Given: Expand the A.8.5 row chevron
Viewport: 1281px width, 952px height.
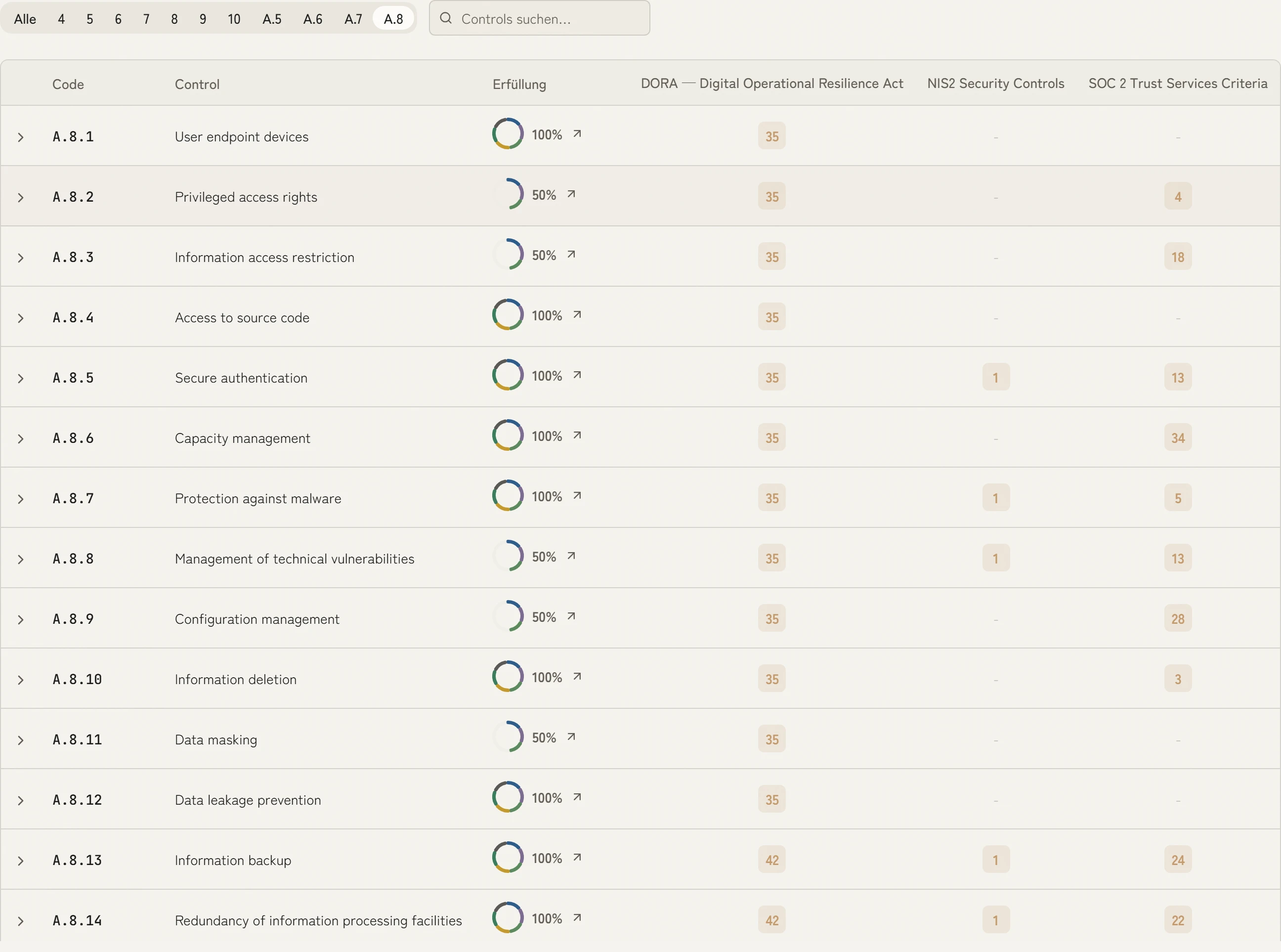Looking at the screenshot, I should [x=21, y=379].
